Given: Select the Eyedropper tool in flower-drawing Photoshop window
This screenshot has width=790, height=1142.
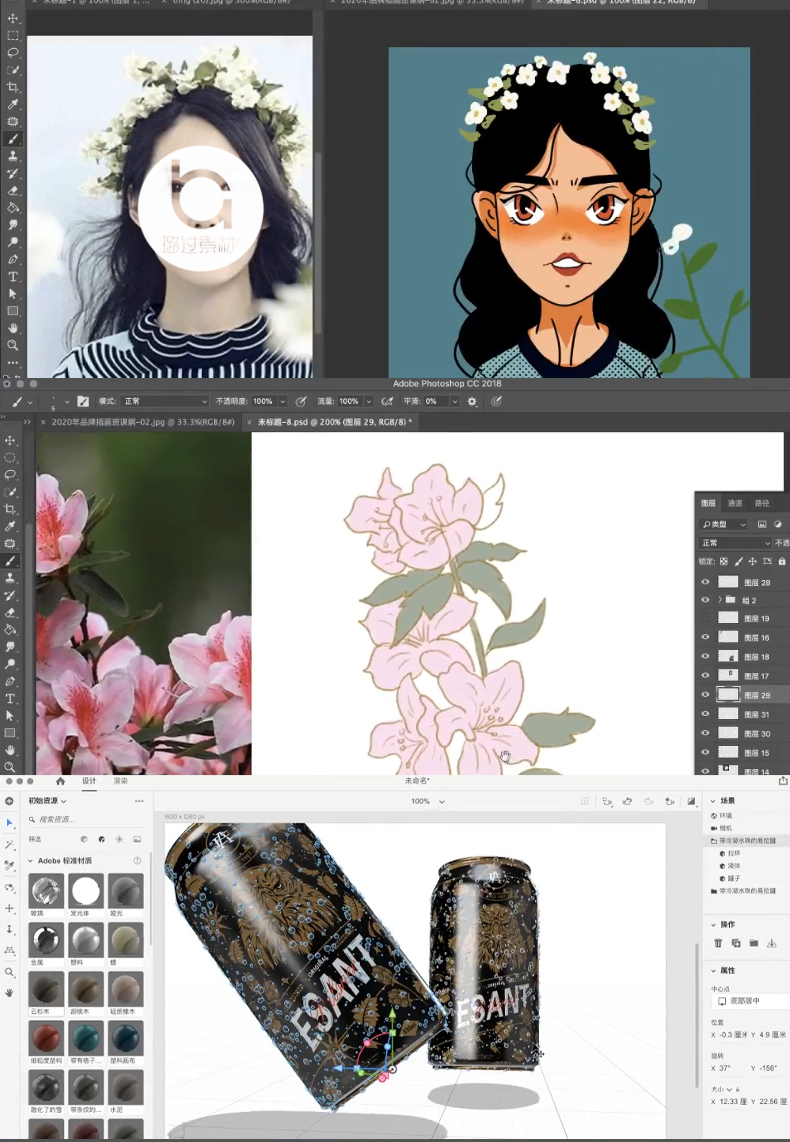Looking at the screenshot, I should 10,527.
